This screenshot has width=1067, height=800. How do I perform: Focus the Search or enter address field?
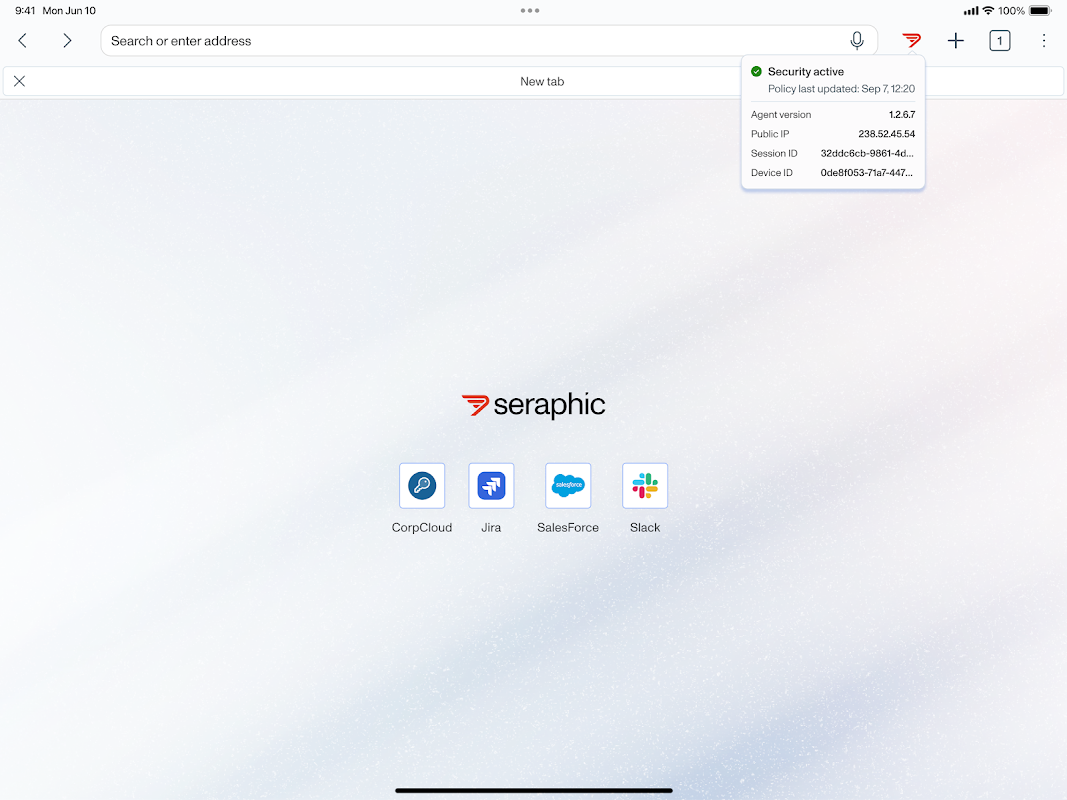pyautogui.click(x=489, y=41)
